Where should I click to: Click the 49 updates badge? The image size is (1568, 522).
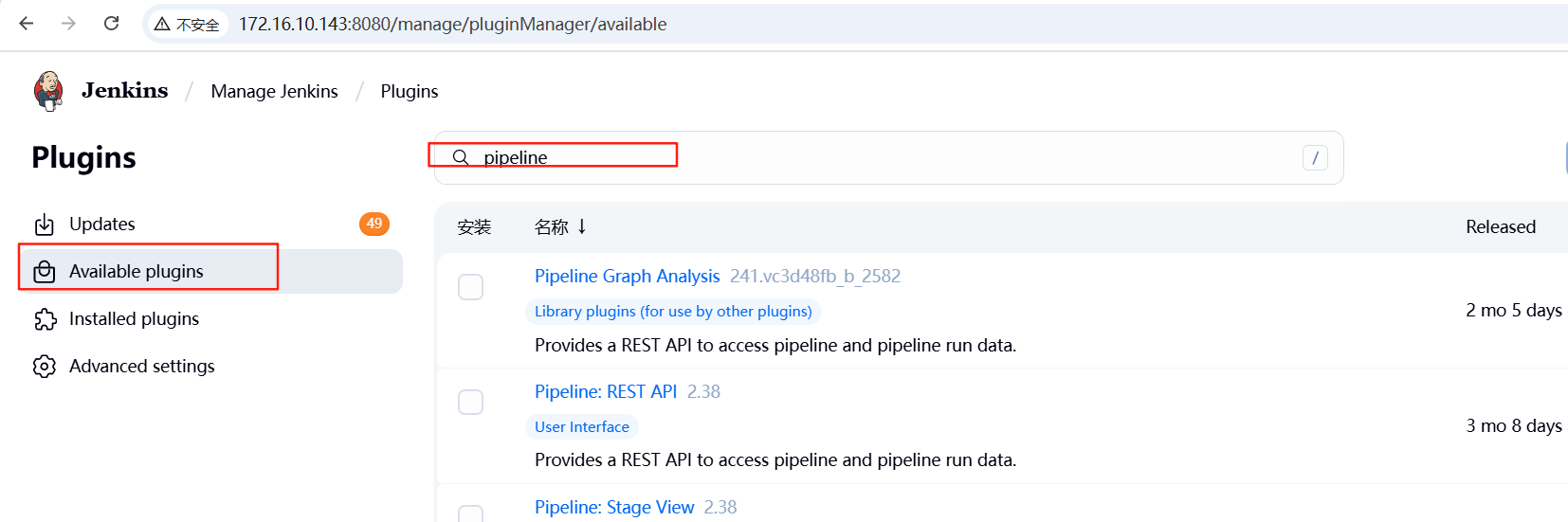[x=374, y=224]
